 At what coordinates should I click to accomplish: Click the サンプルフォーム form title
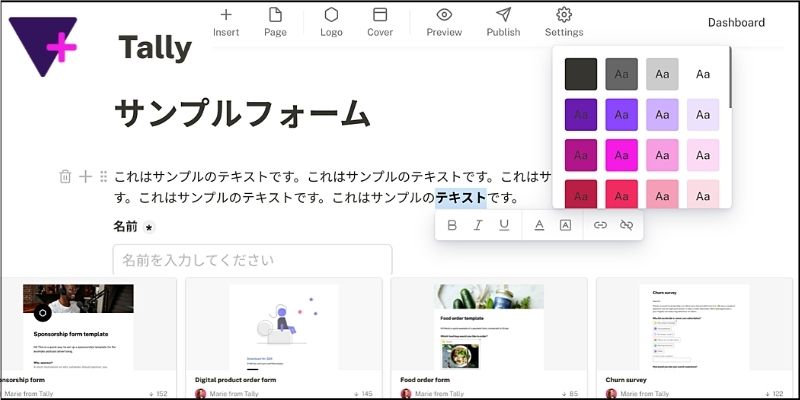pyautogui.click(x=242, y=113)
